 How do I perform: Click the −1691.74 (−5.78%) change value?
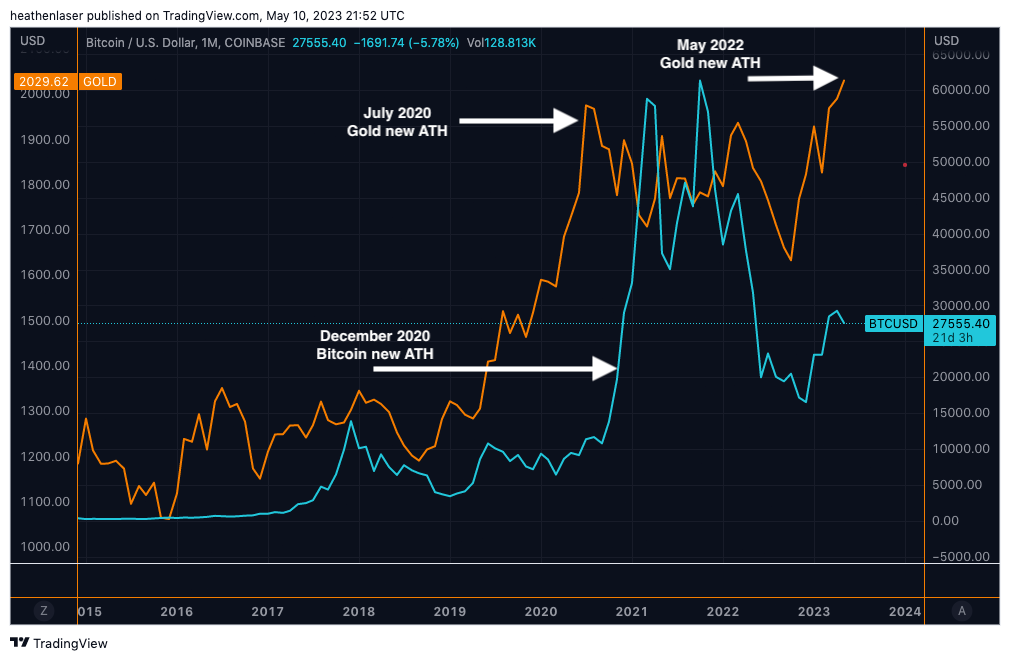(406, 42)
